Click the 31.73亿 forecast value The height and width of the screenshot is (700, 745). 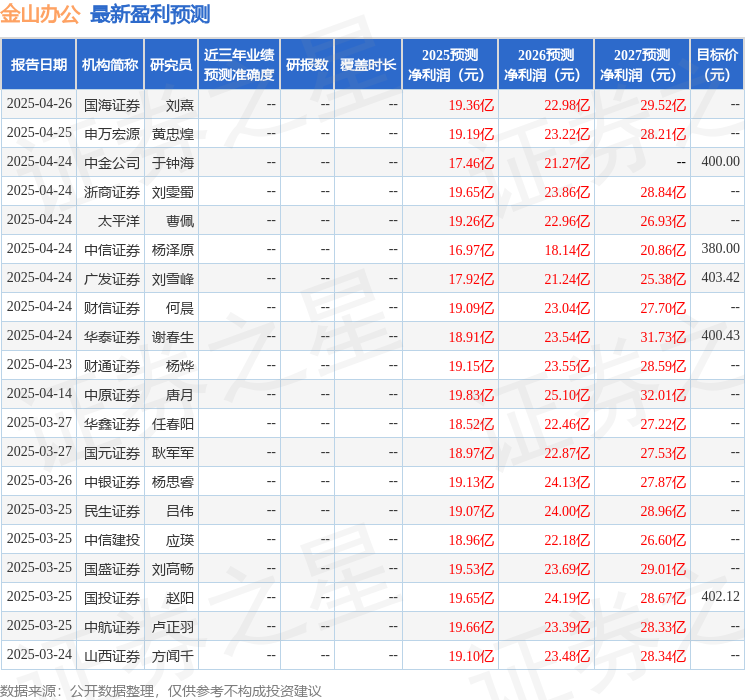tap(663, 337)
